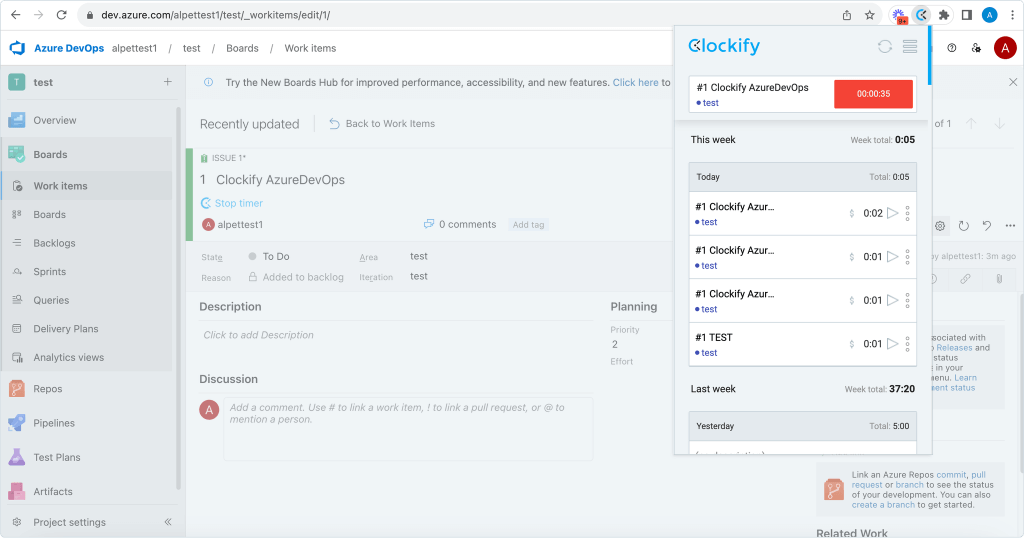Click the browser address bar
The image size is (1024, 538).
[x=457, y=15]
